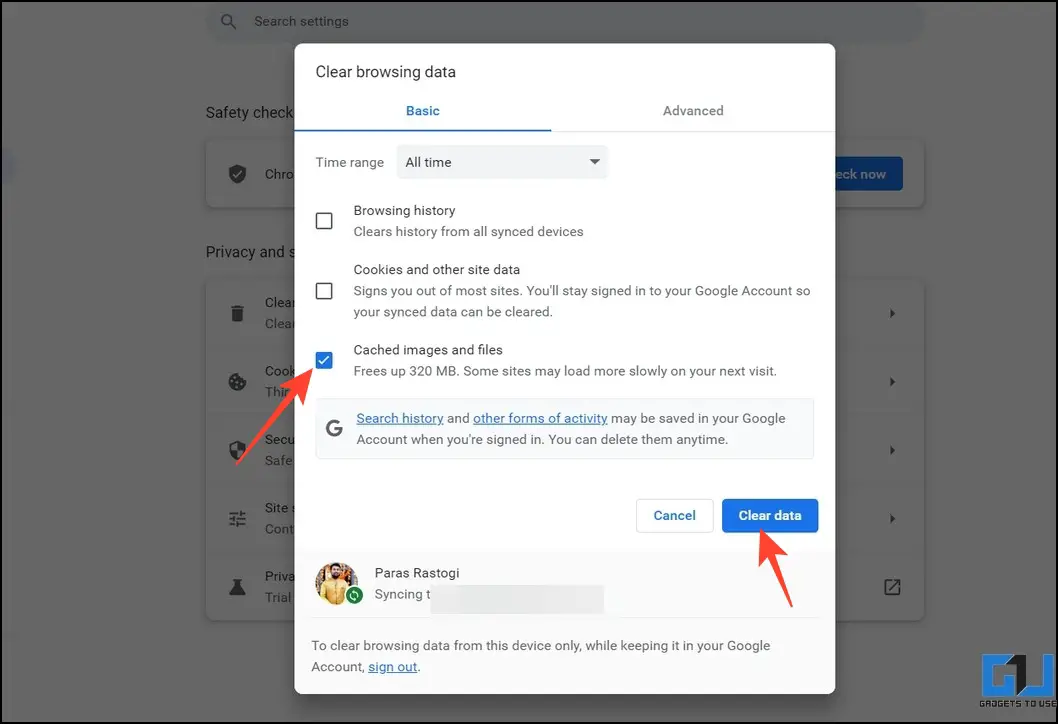Uncheck Cached images and files
Viewport: 1058px width, 724px height.
324,360
